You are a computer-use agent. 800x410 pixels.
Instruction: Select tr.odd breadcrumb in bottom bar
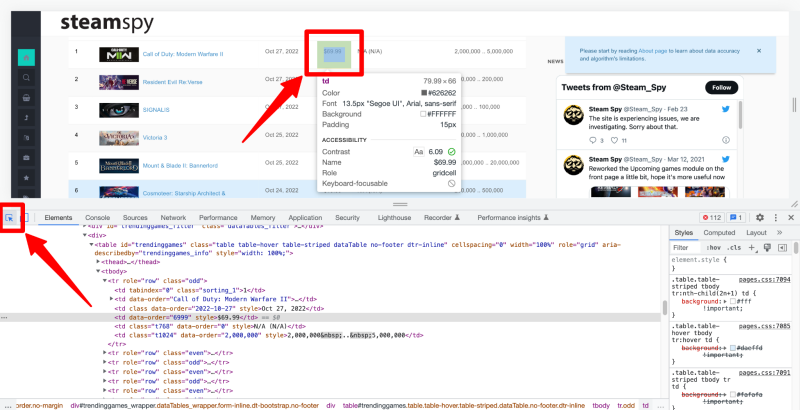626,406
